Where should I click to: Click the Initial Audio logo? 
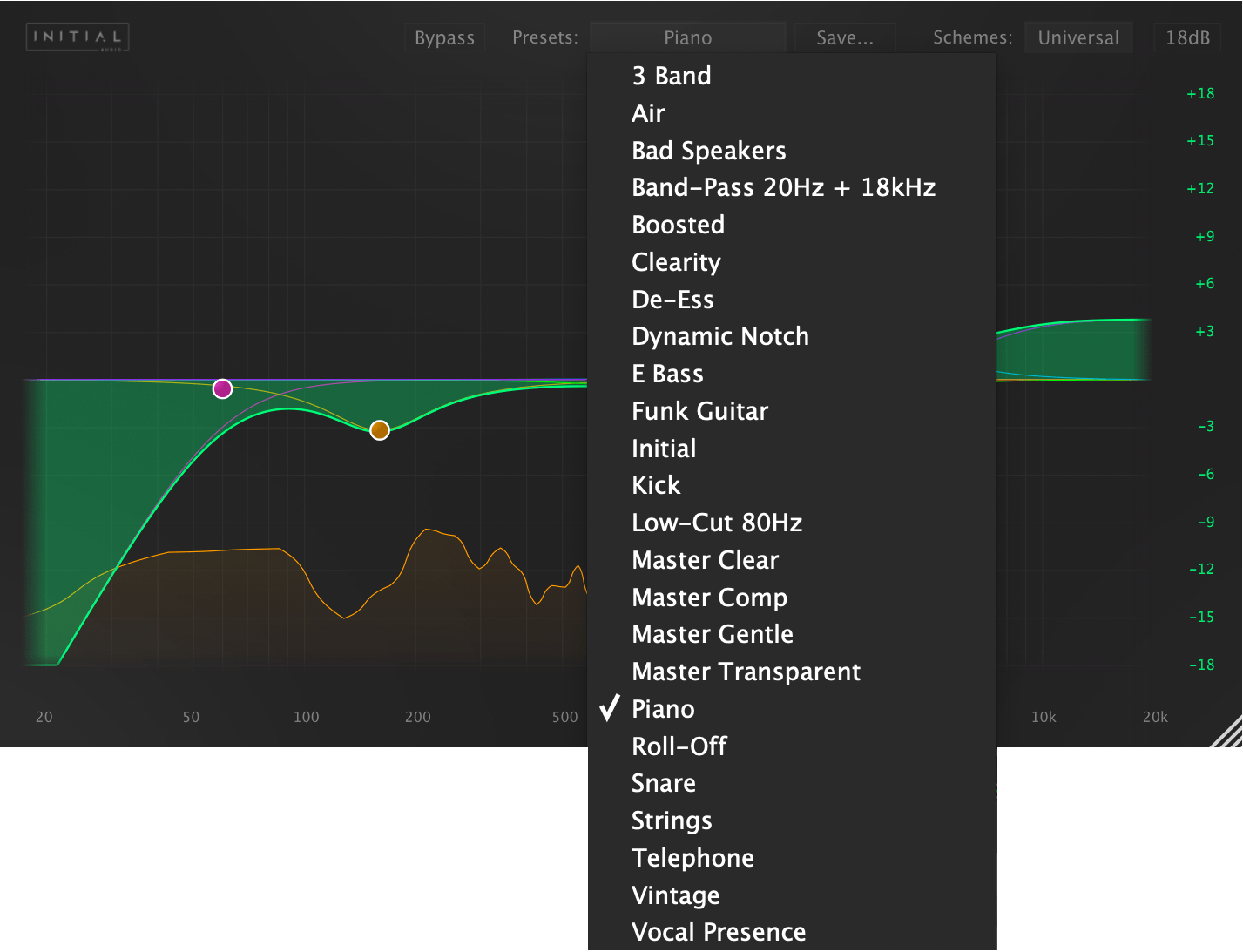(x=78, y=37)
